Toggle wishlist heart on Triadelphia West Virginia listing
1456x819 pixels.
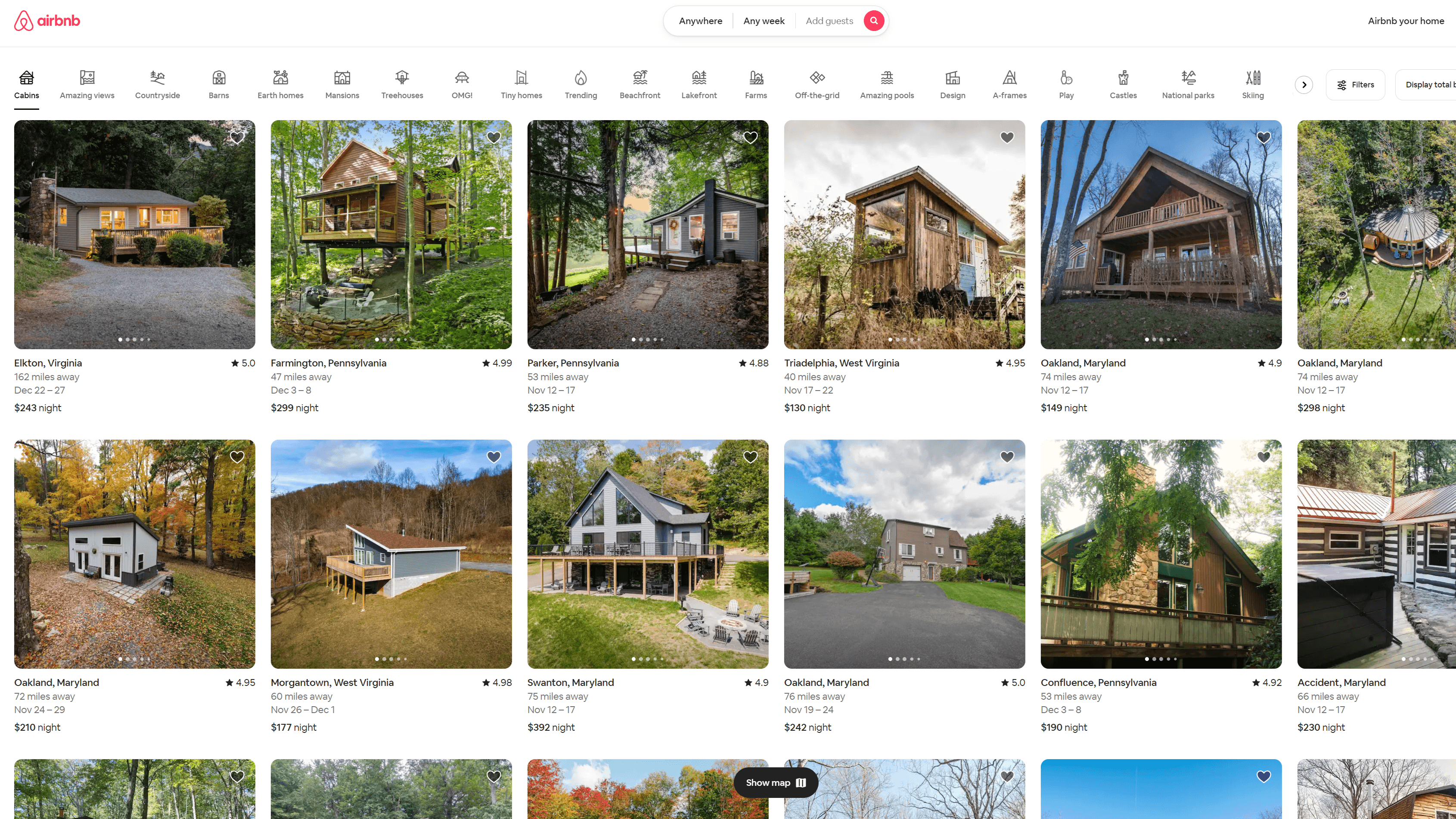tap(1007, 137)
